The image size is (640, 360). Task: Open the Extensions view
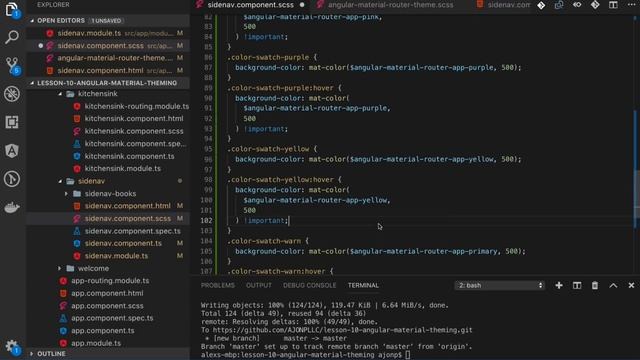click(12, 122)
